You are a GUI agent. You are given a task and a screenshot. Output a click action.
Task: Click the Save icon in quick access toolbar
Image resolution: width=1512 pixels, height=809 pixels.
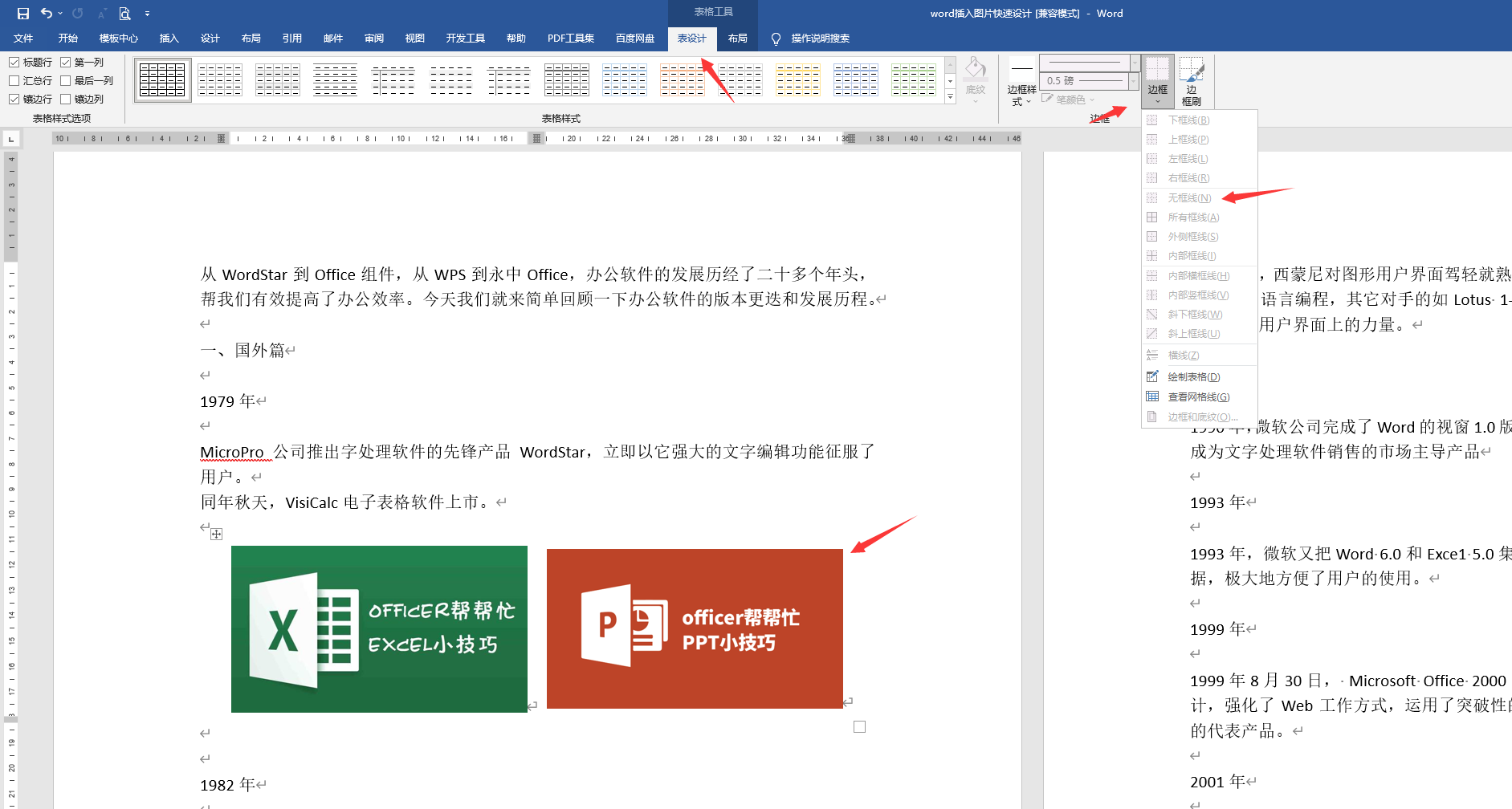coord(22,14)
